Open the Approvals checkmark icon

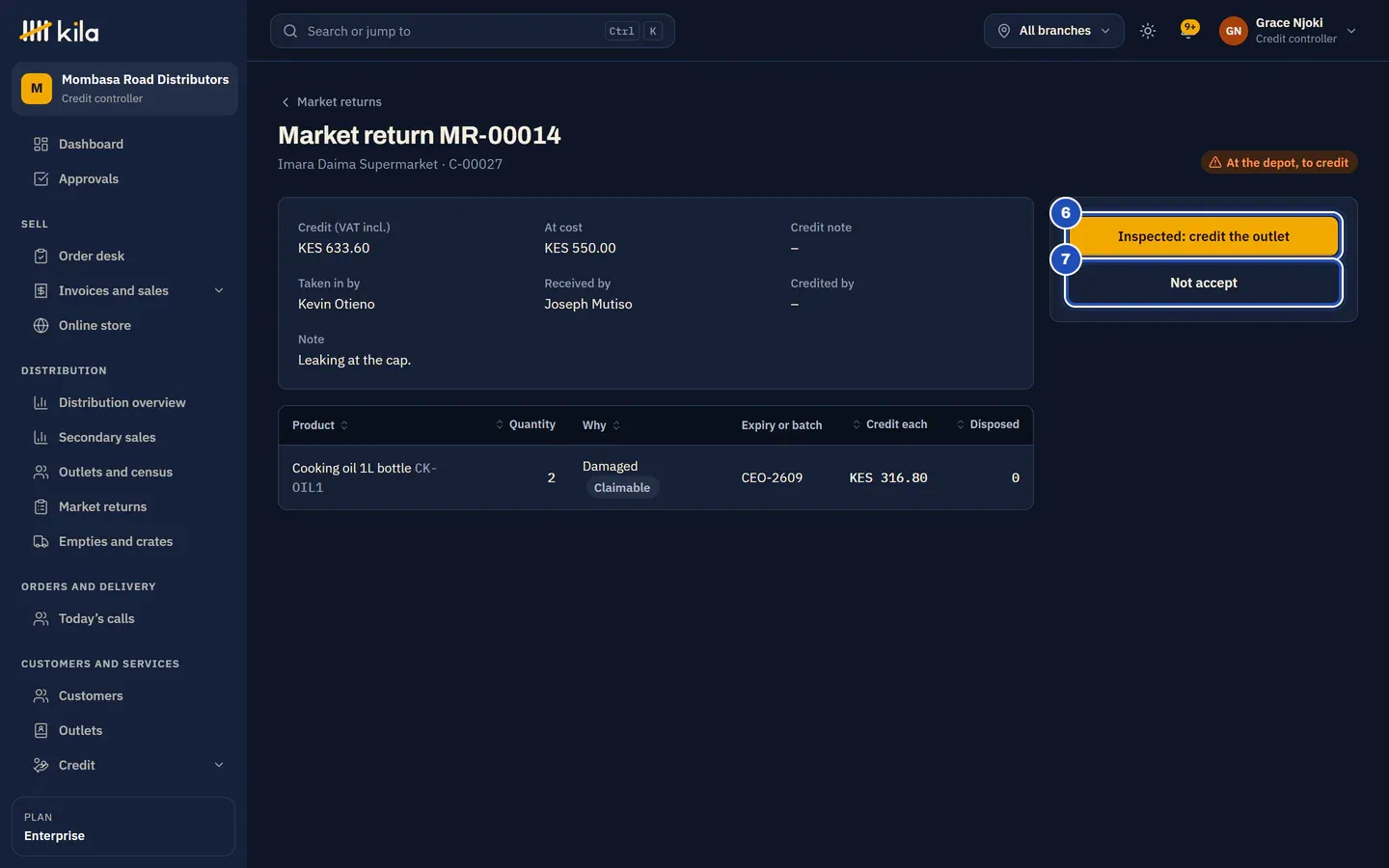pos(41,179)
